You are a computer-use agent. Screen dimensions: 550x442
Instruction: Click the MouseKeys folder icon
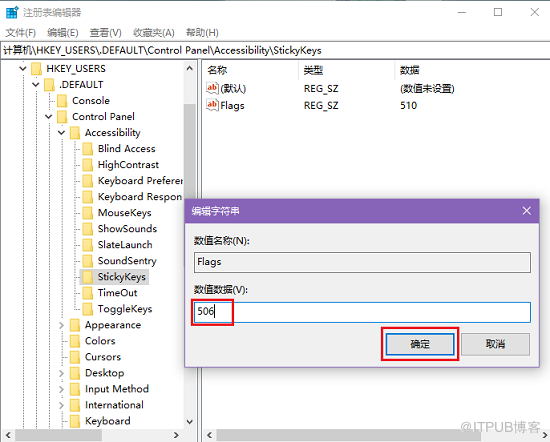click(88, 213)
